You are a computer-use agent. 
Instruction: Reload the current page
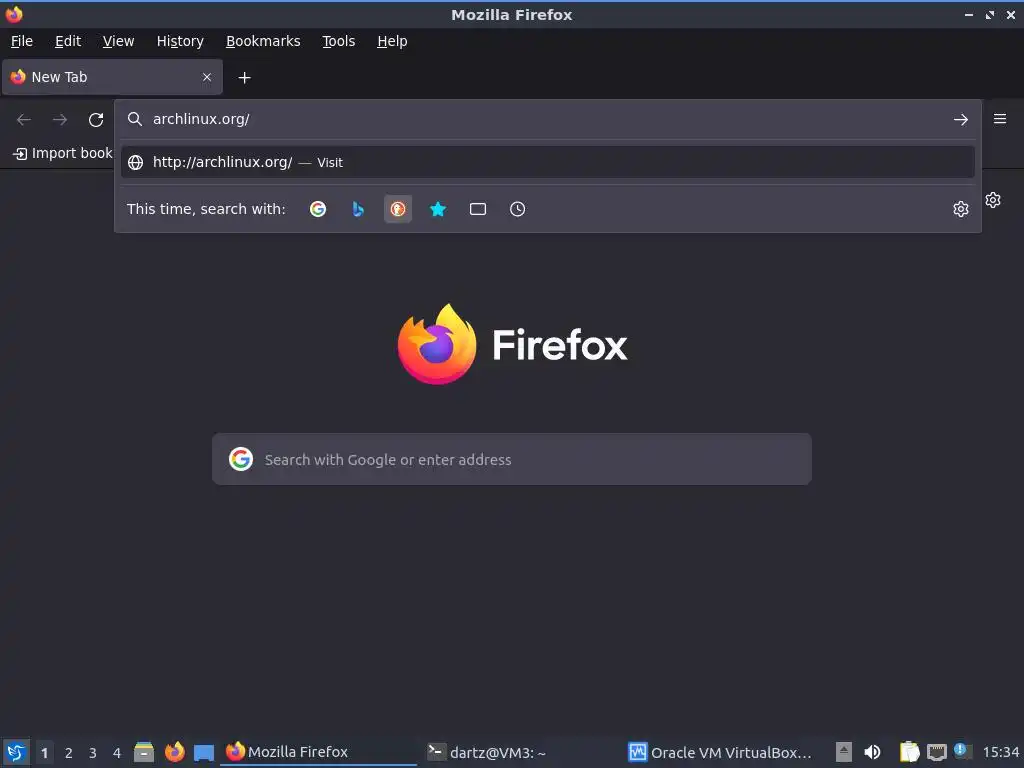(96, 120)
